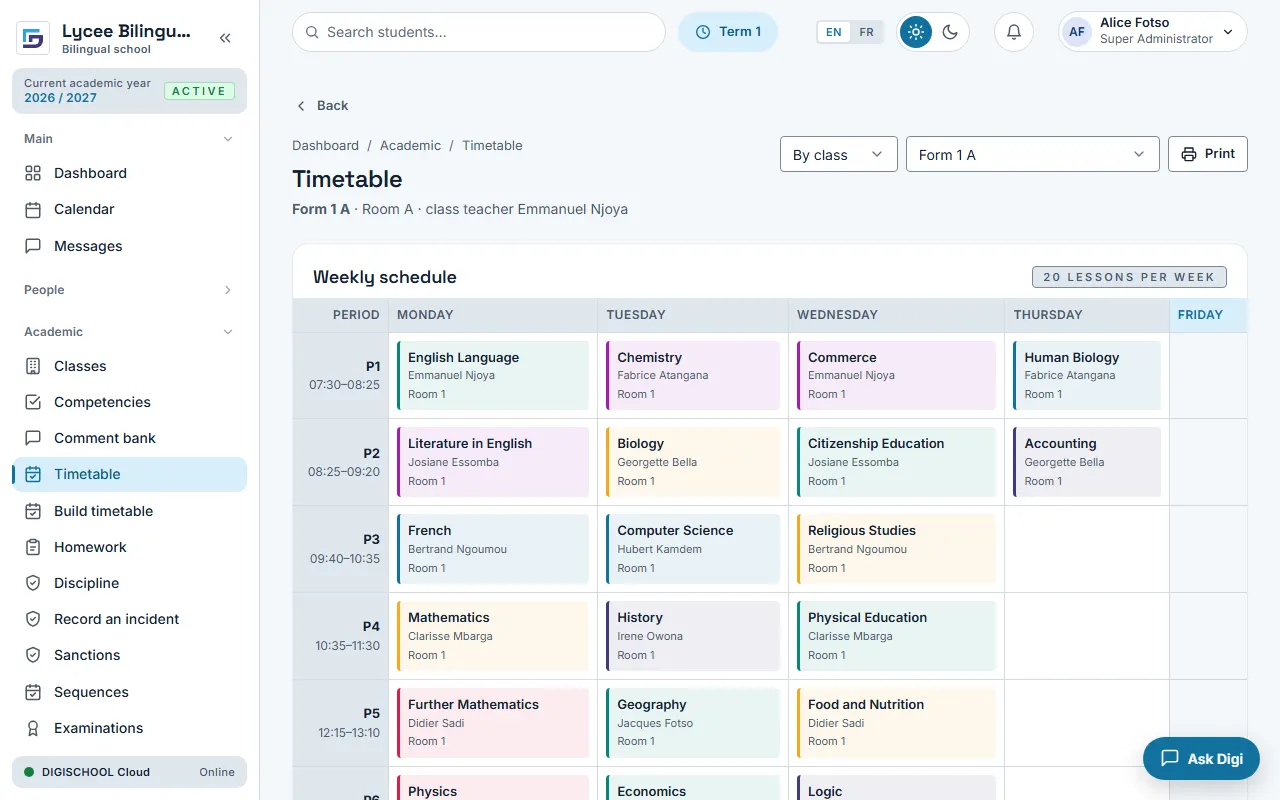
Task: Collapse the Main sidebar section
Action: 129,139
